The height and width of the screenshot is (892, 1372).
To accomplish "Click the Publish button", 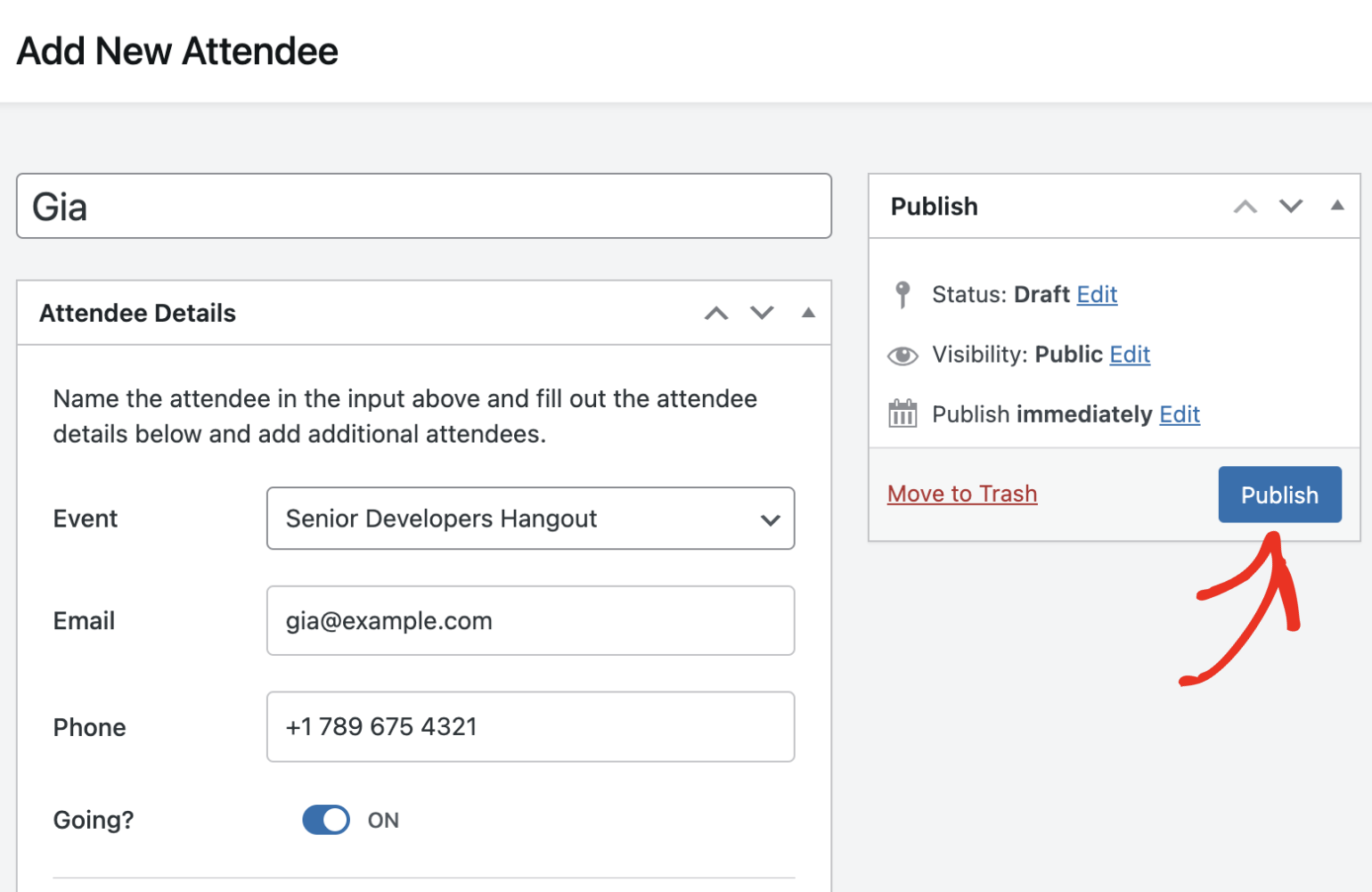I will 1279,495.
